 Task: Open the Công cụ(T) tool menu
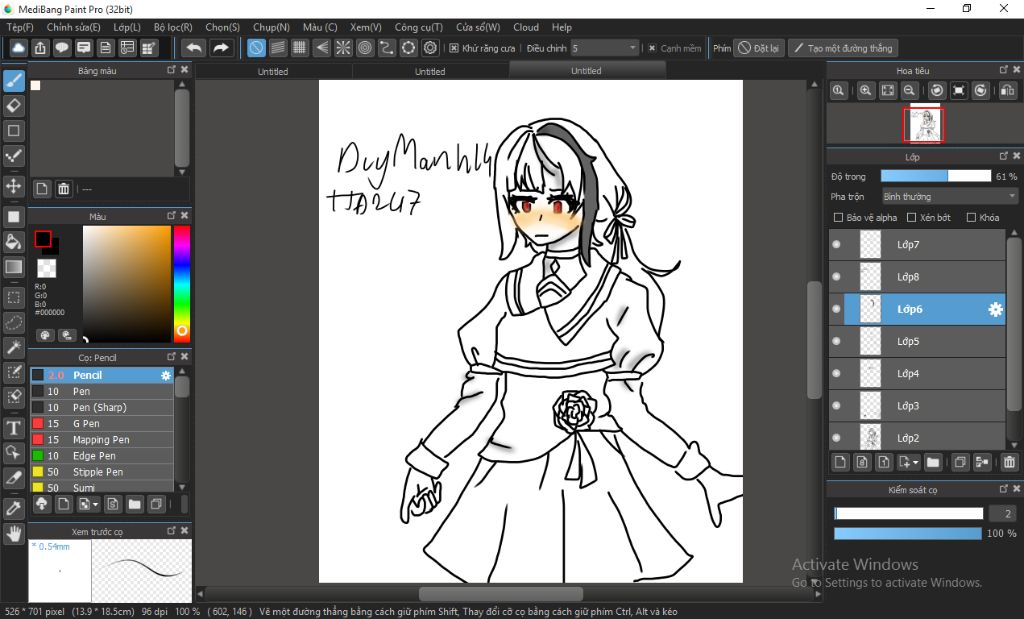(419, 27)
